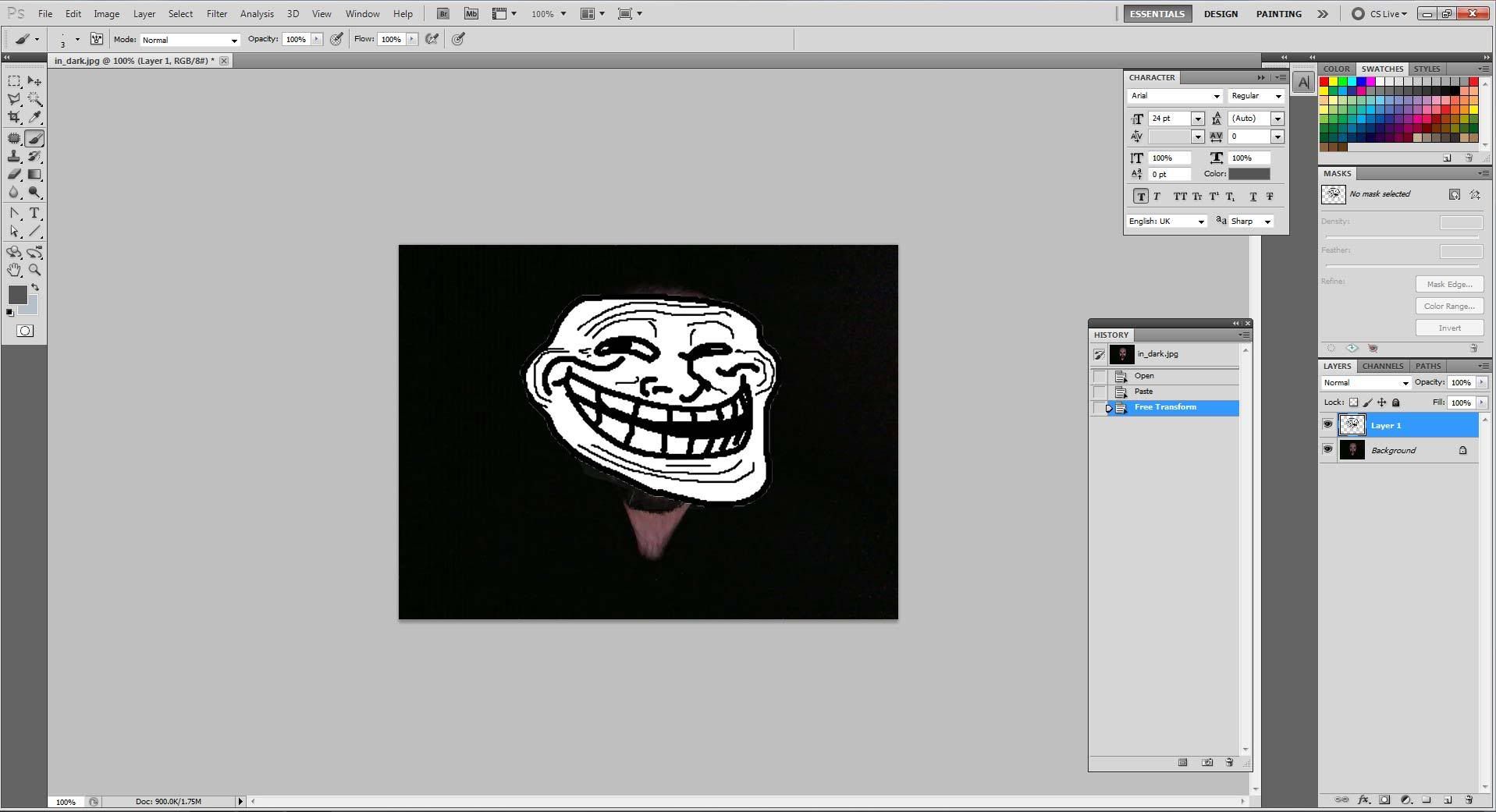Toggle Quick Mask mode

pyautogui.click(x=25, y=331)
